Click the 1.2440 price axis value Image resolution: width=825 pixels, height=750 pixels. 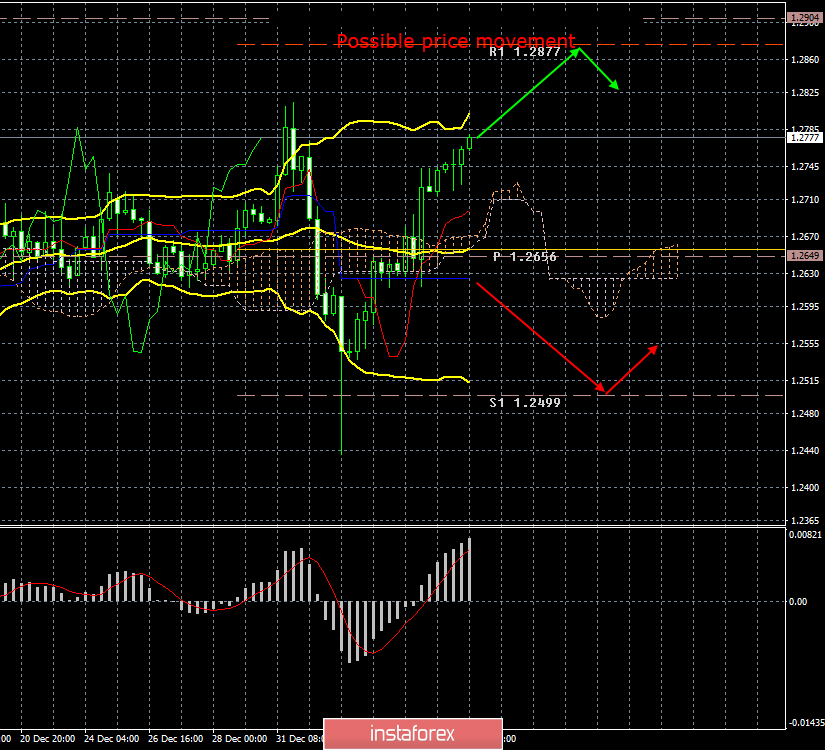click(x=805, y=451)
